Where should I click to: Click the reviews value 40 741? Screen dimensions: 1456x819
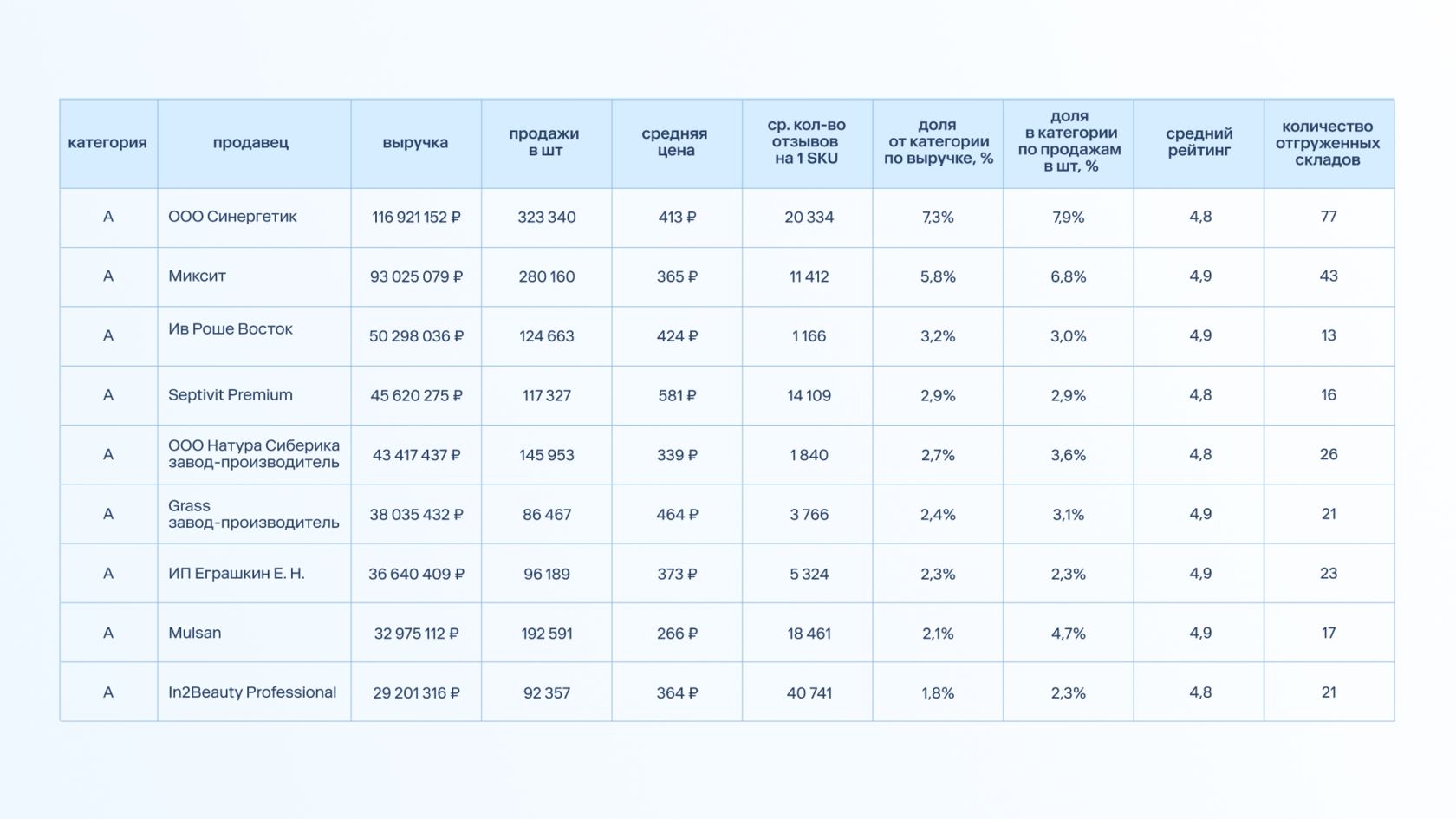809,692
